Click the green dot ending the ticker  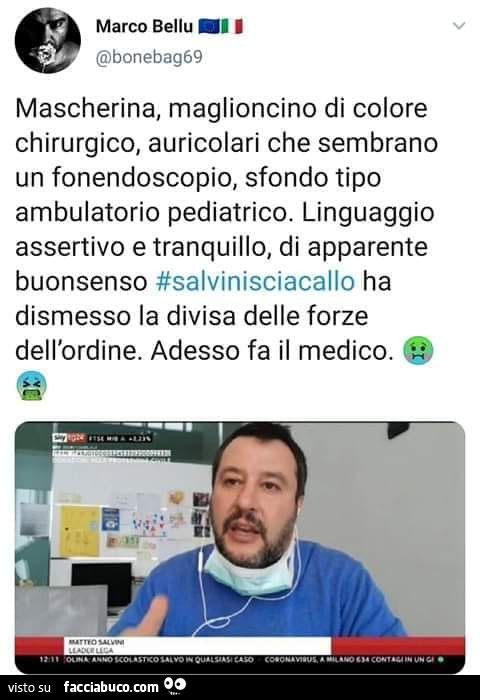click(x=441, y=659)
